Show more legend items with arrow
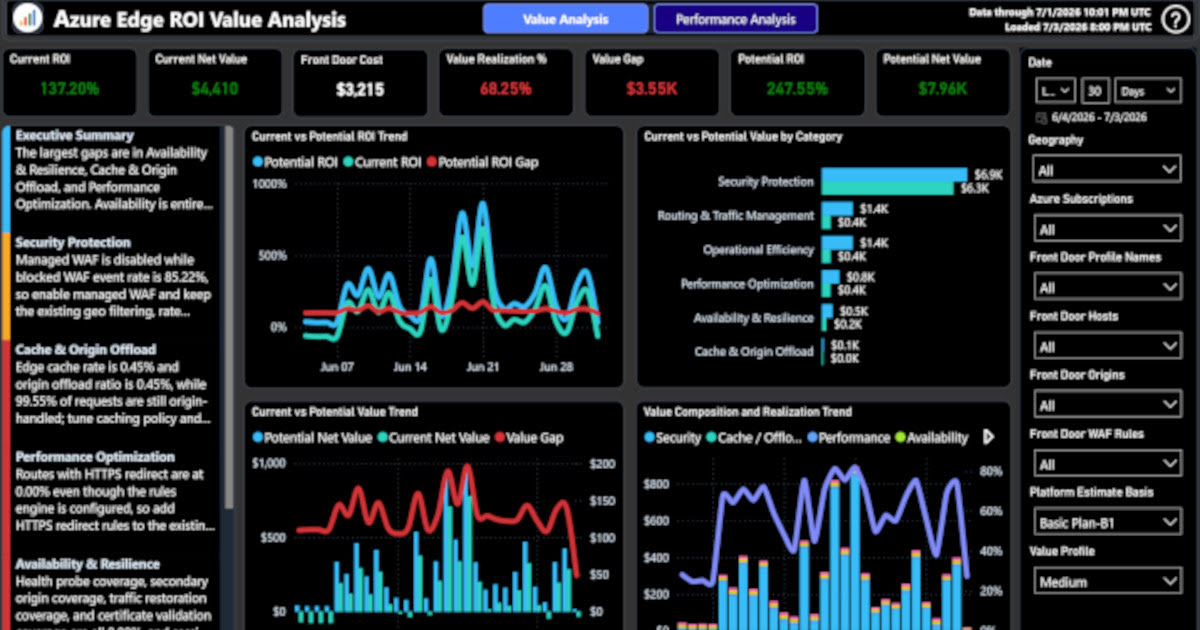The image size is (1200, 630). point(989,437)
